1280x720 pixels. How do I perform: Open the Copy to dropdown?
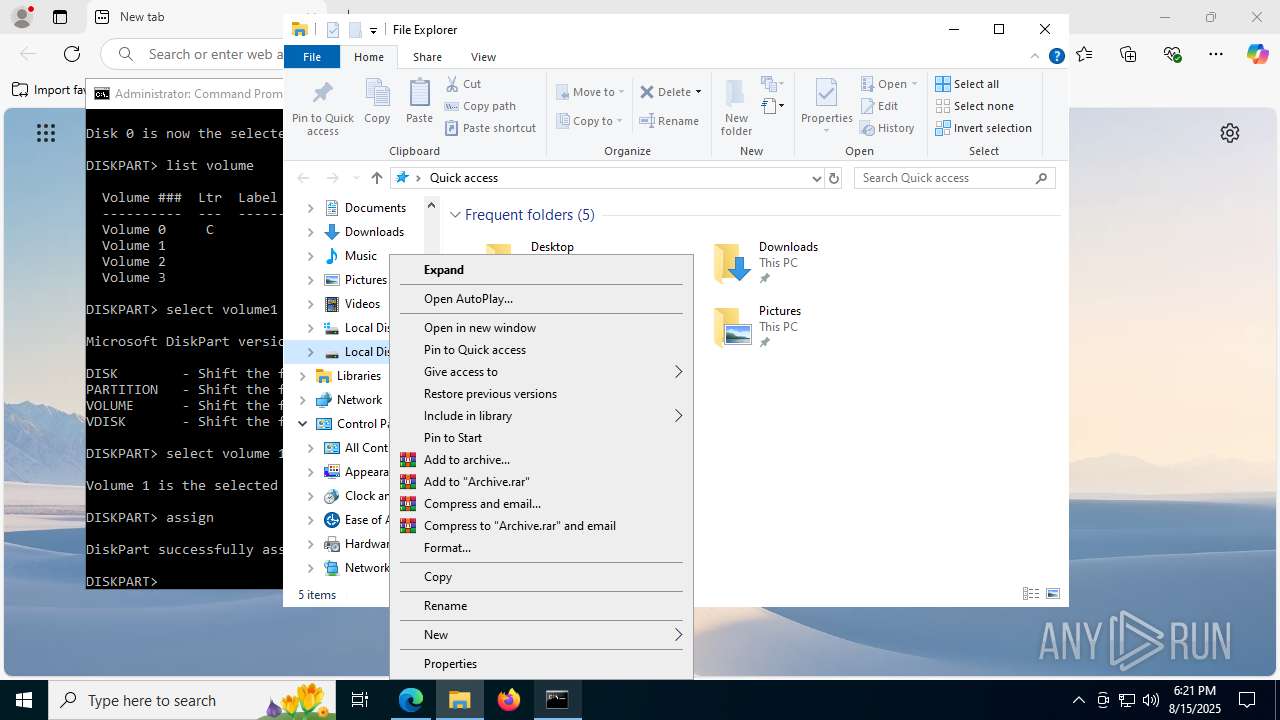point(590,121)
